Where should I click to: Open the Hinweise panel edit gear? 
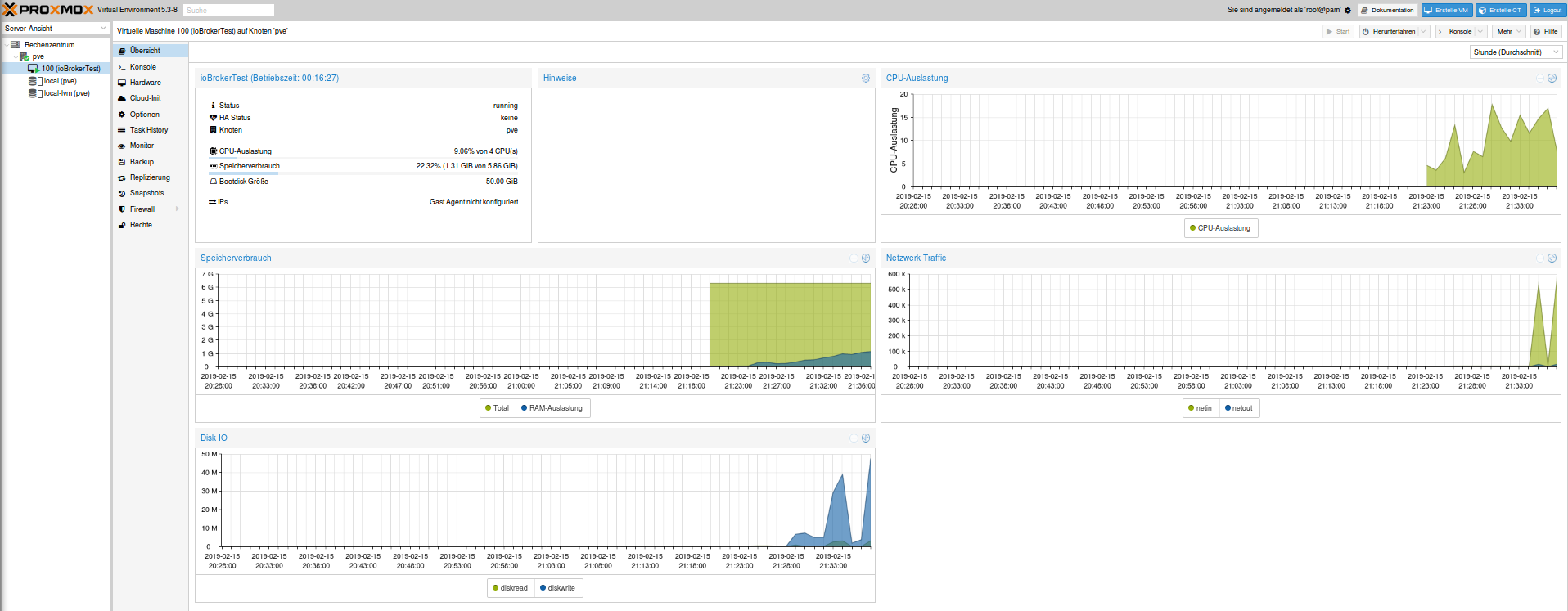866,79
